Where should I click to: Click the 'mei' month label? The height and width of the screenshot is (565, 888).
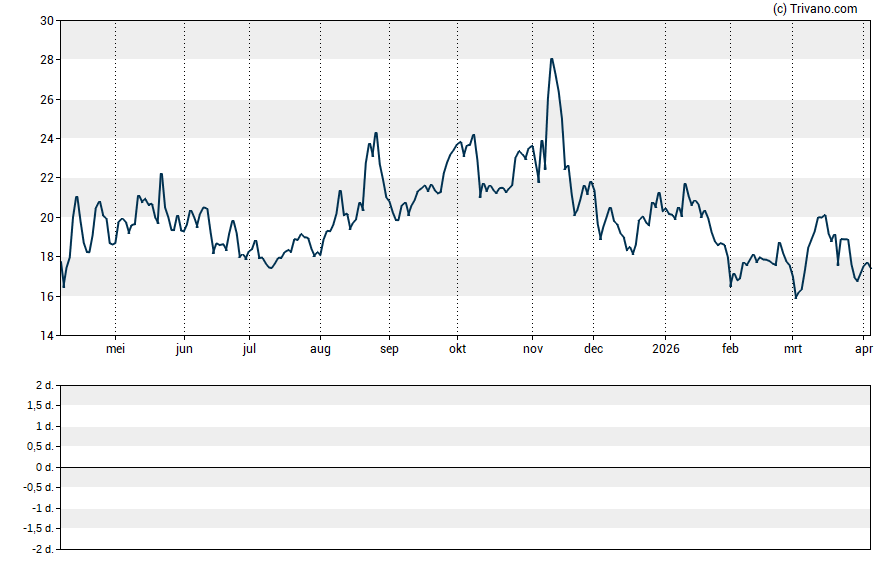click(115, 349)
